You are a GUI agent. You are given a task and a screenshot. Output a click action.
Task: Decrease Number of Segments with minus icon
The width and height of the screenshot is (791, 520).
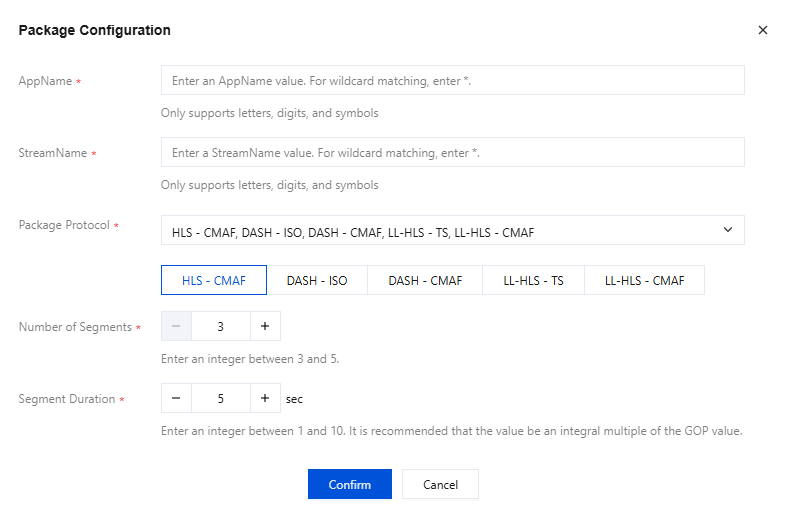pyautogui.click(x=176, y=326)
